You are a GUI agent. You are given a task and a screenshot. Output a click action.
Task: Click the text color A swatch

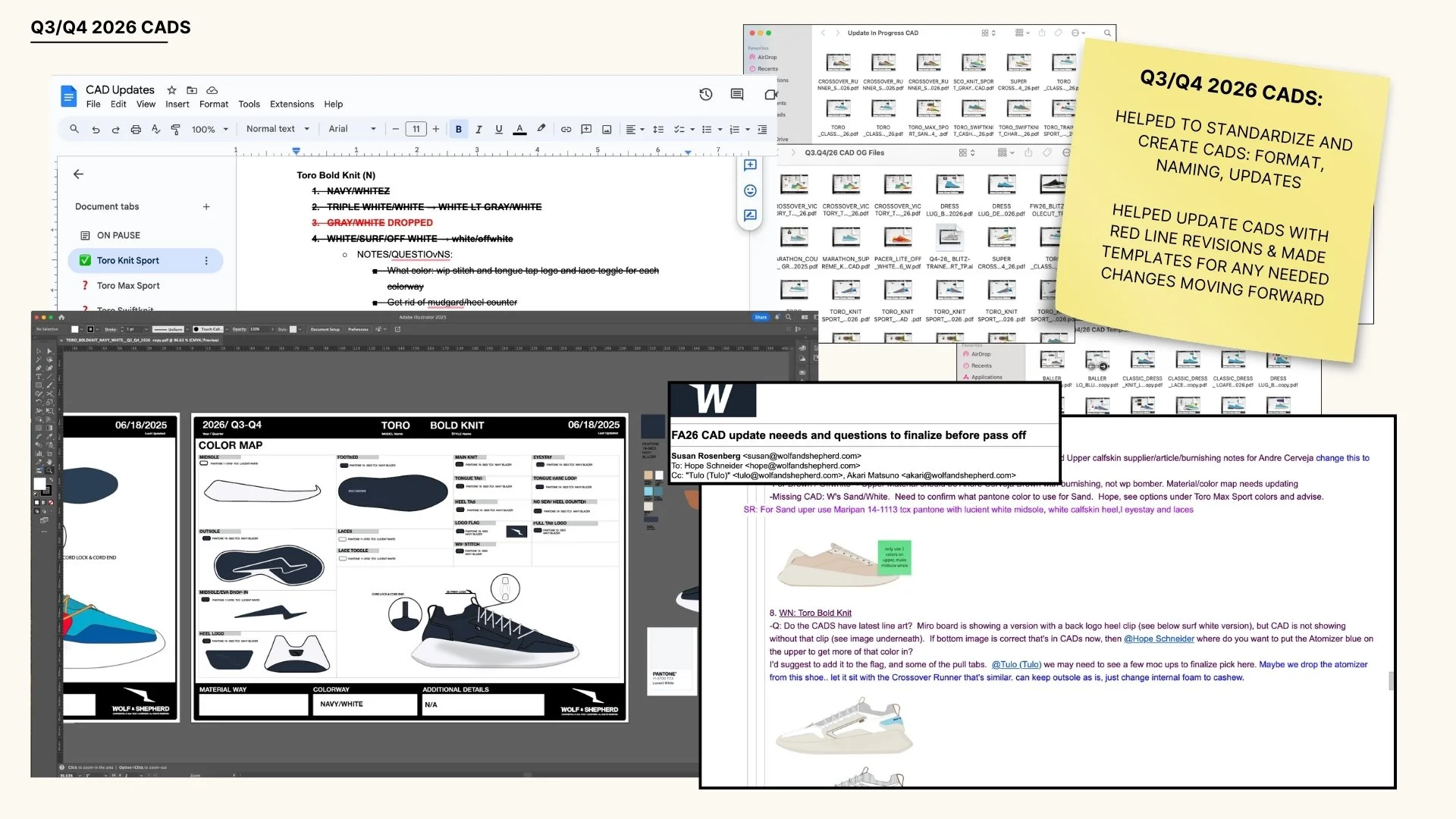pyautogui.click(x=519, y=129)
